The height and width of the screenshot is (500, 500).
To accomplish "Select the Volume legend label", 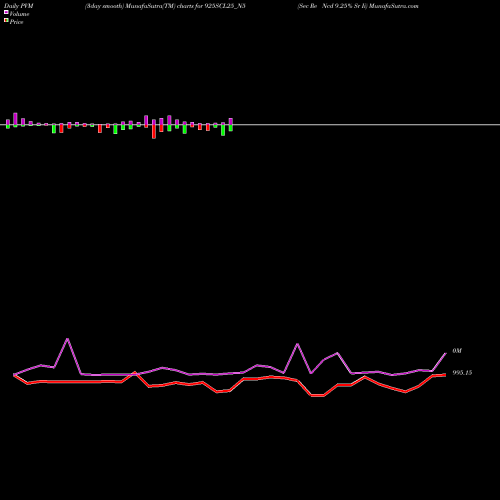I will tap(19, 14).
